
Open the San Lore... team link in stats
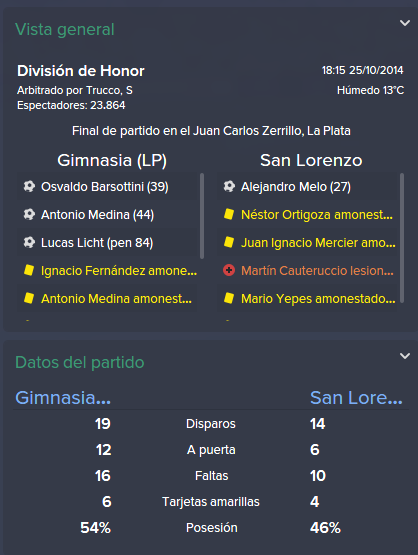pyautogui.click(x=356, y=397)
